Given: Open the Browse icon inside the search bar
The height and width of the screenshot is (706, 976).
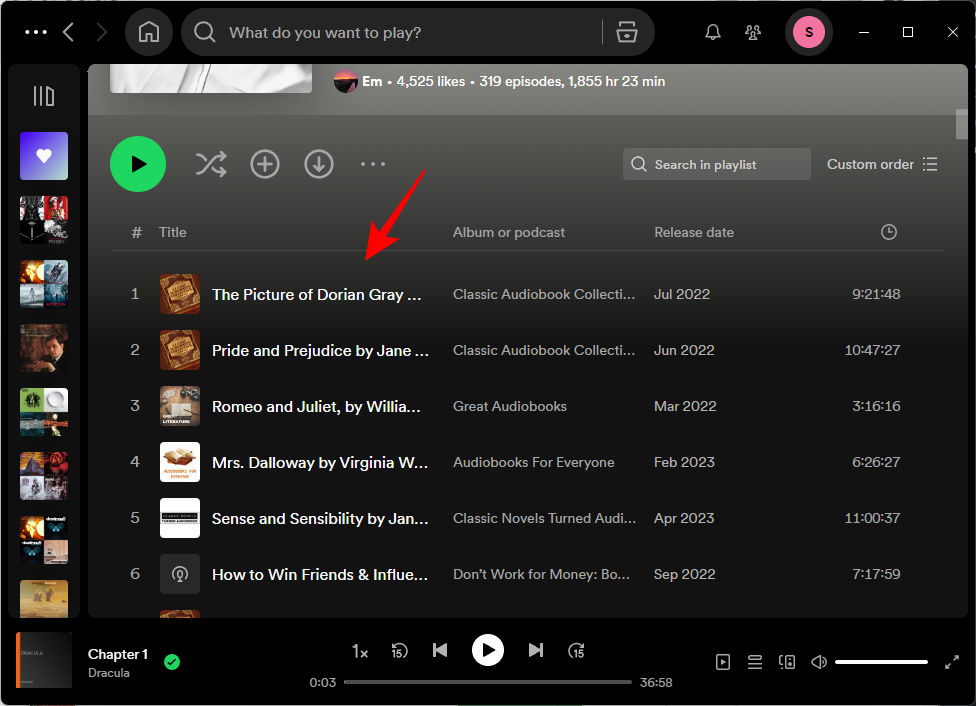Looking at the screenshot, I should [627, 33].
